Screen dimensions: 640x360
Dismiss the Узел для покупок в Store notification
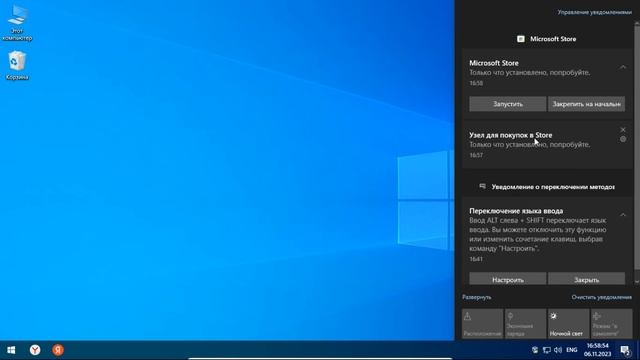pyautogui.click(x=623, y=129)
